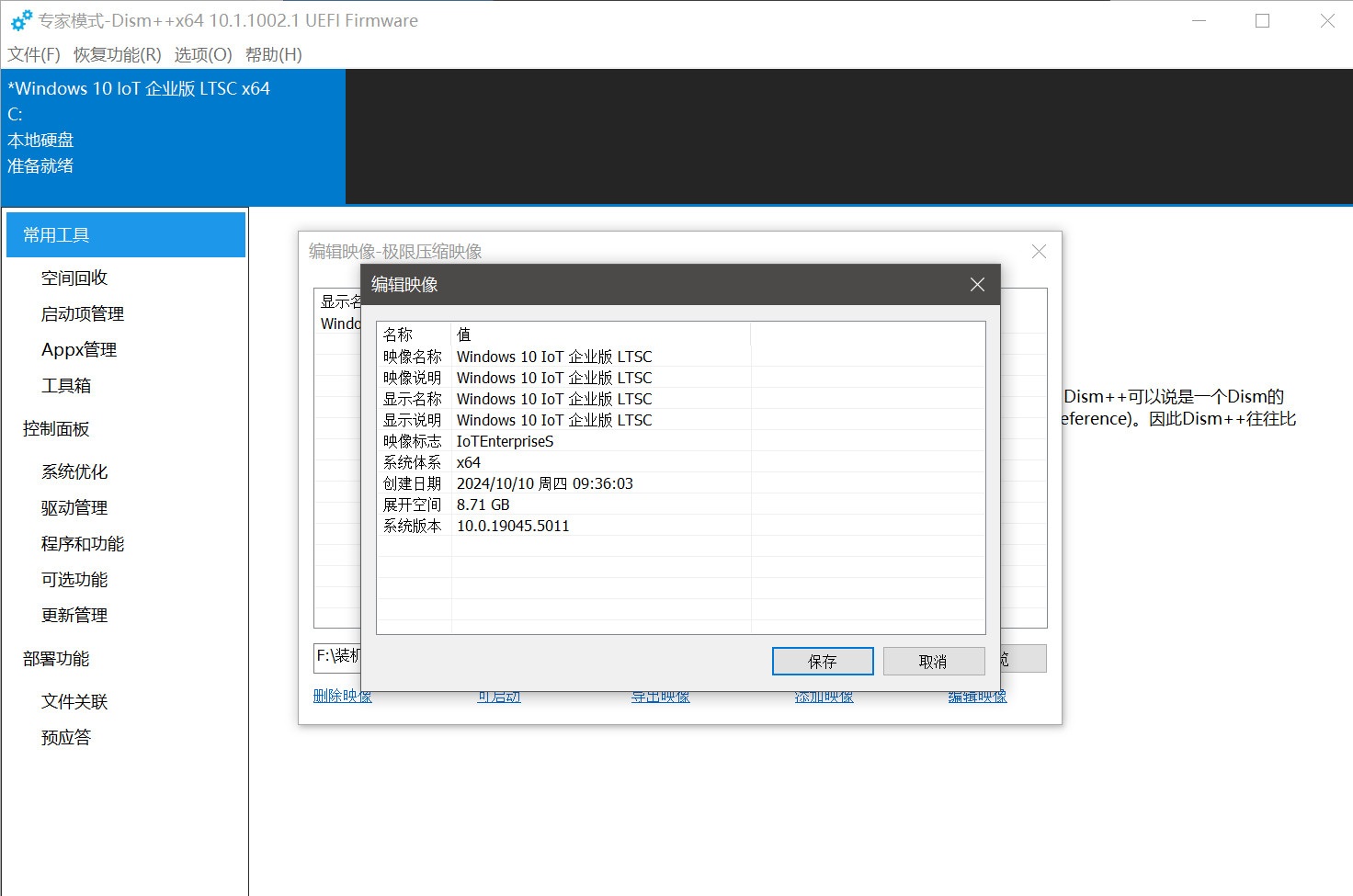The width and height of the screenshot is (1353, 896).
Task: Open the 恢复功能(R) menu
Action: 117,54
